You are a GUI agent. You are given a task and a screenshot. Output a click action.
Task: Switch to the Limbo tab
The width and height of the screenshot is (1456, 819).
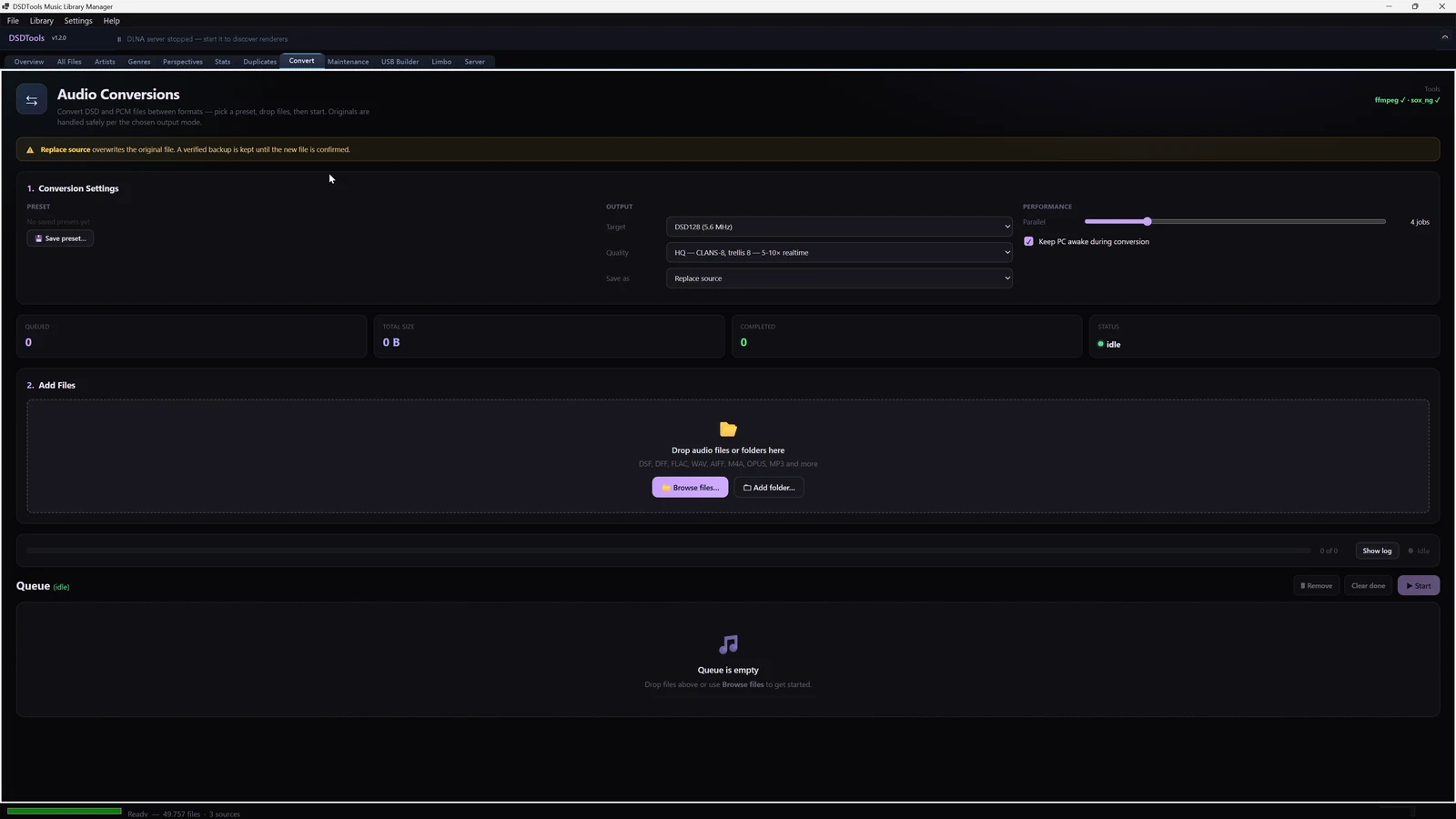(x=441, y=62)
